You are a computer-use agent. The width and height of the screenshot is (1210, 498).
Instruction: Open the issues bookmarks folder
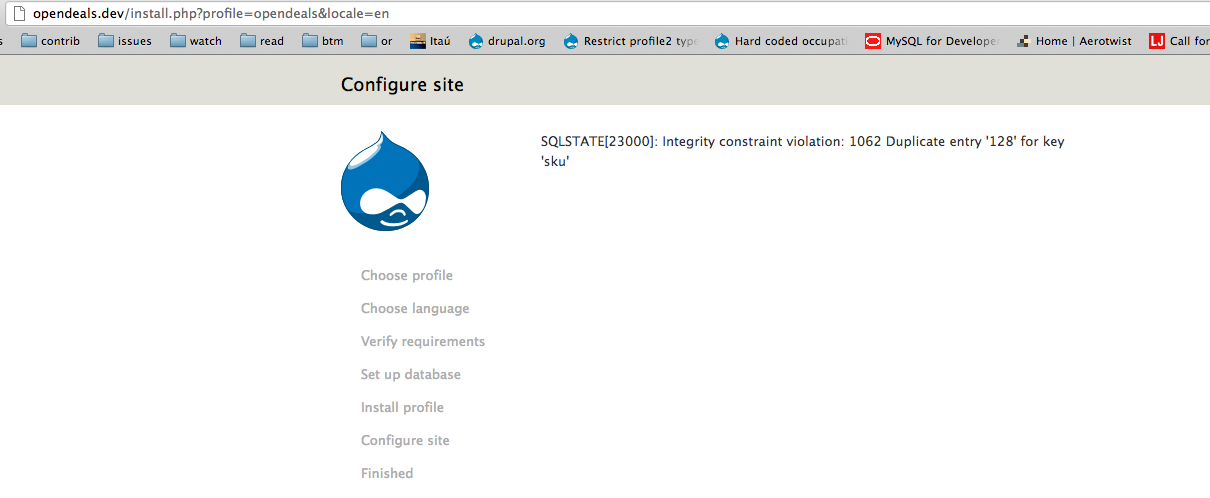(x=125, y=41)
